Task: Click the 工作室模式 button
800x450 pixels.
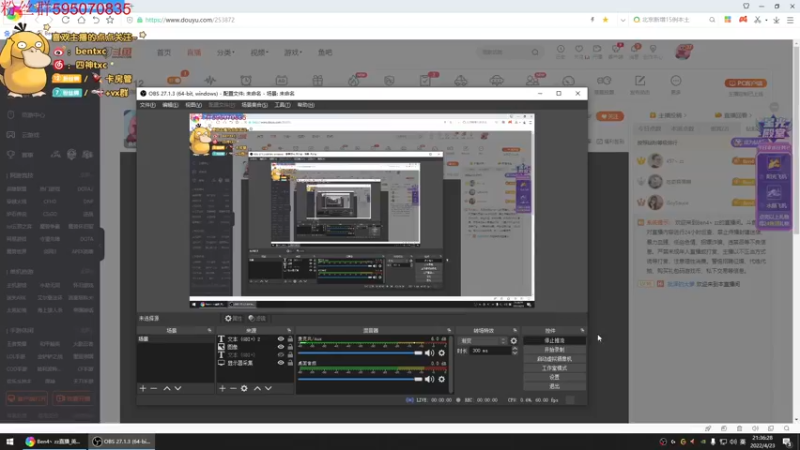Action: 555,368
